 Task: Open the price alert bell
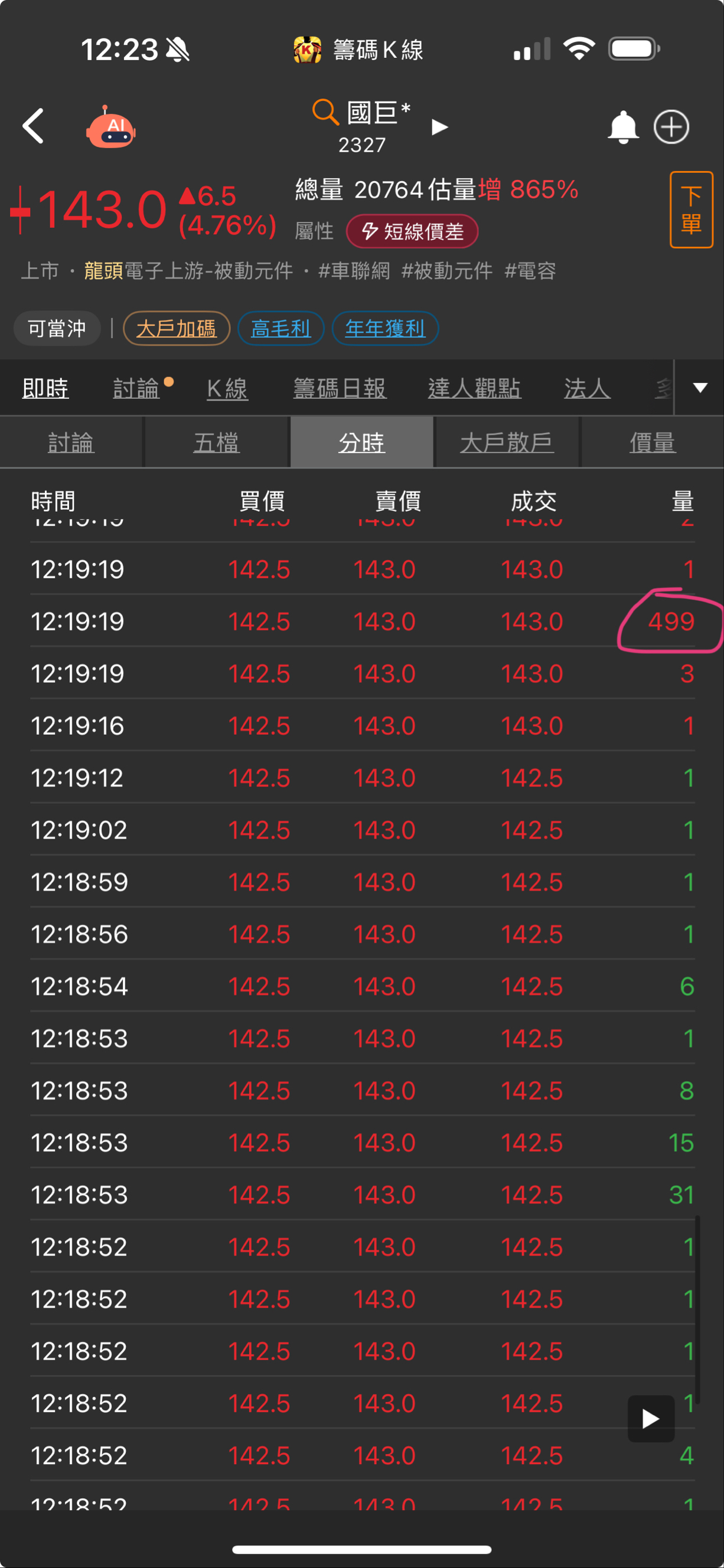pyautogui.click(x=623, y=127)
